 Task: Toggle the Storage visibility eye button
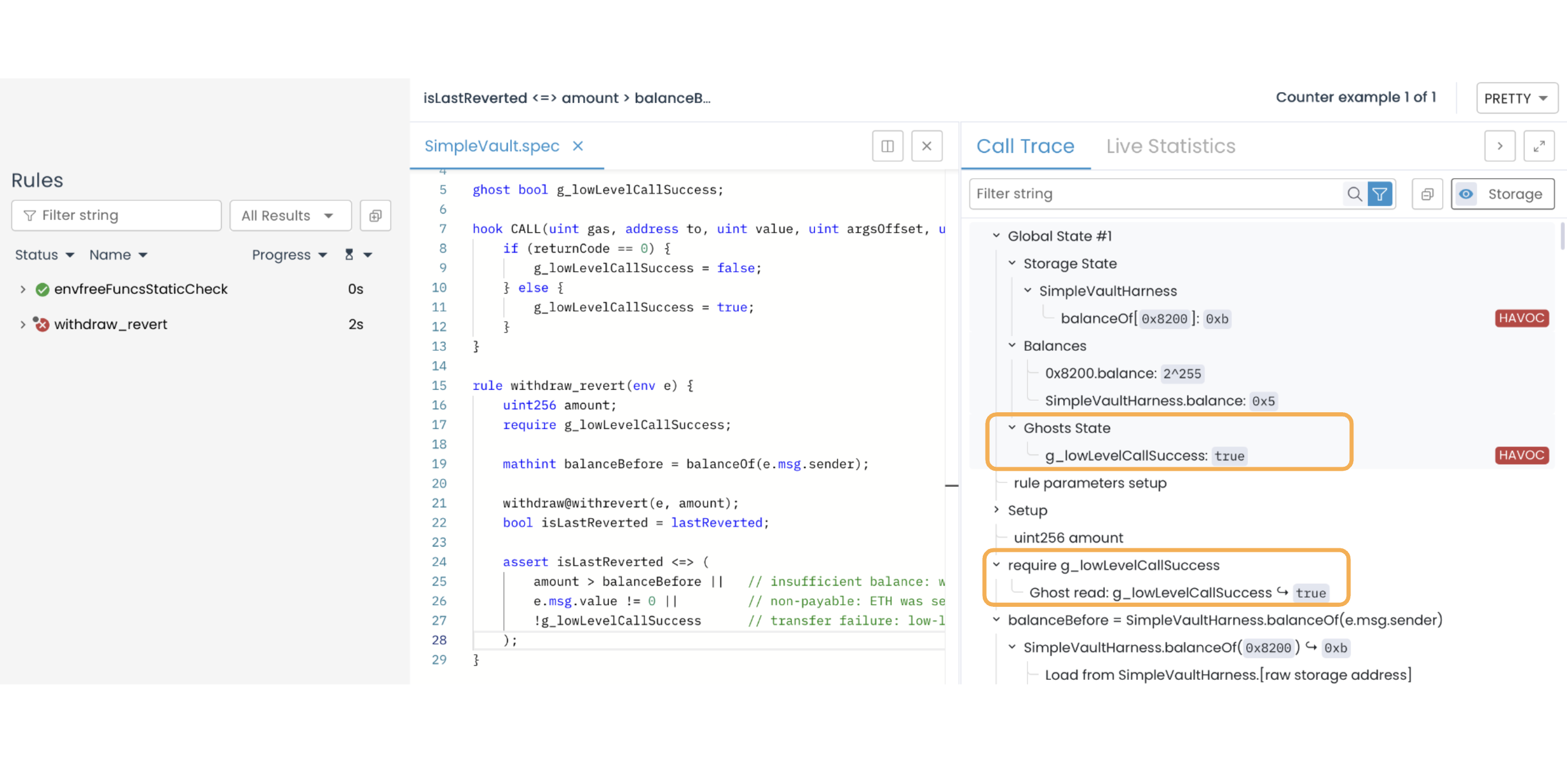point(1466,194)
